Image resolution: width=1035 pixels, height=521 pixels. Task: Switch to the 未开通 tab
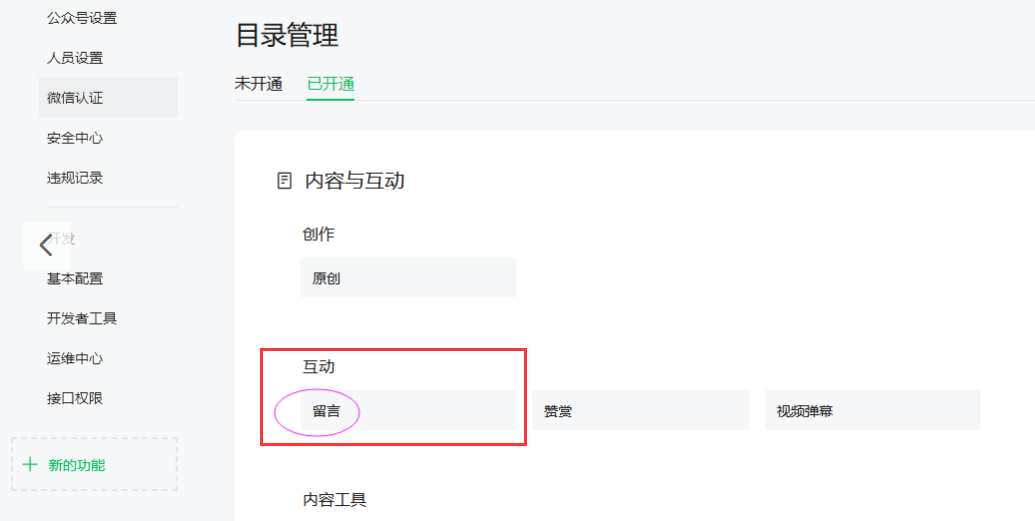click(x=259, y=84)
